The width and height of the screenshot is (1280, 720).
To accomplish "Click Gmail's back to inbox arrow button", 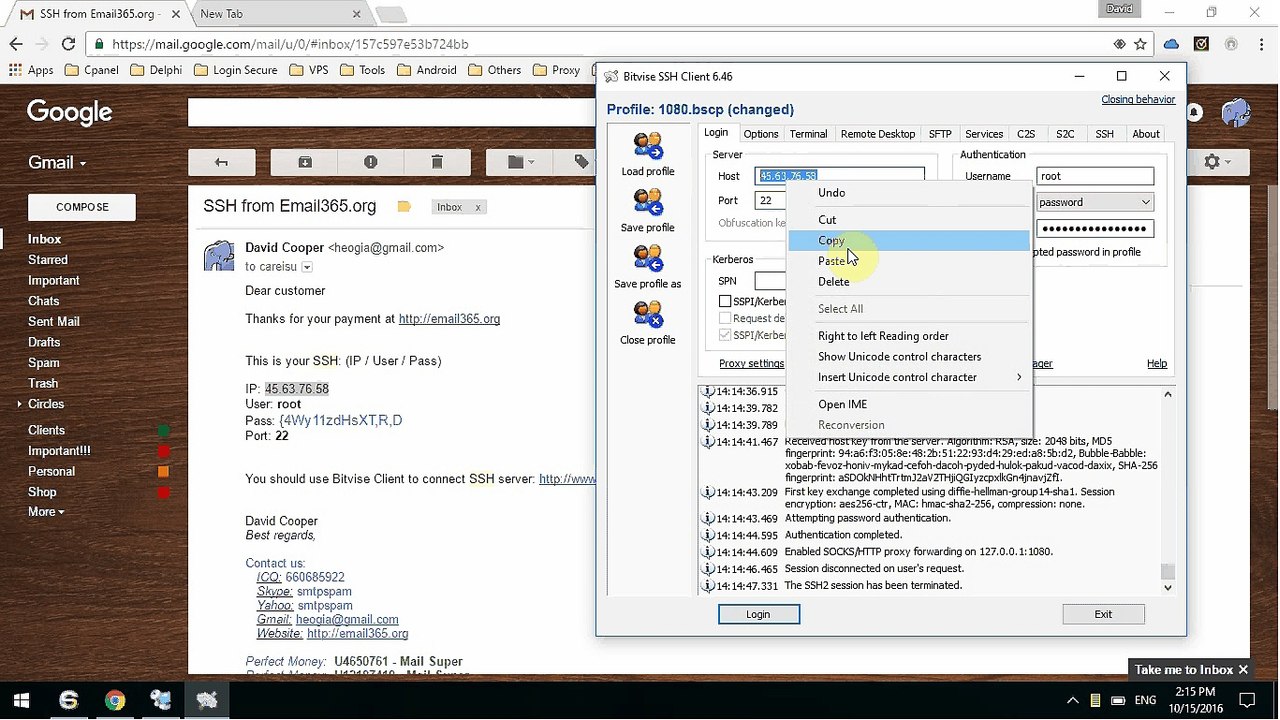I will point(221,162).
